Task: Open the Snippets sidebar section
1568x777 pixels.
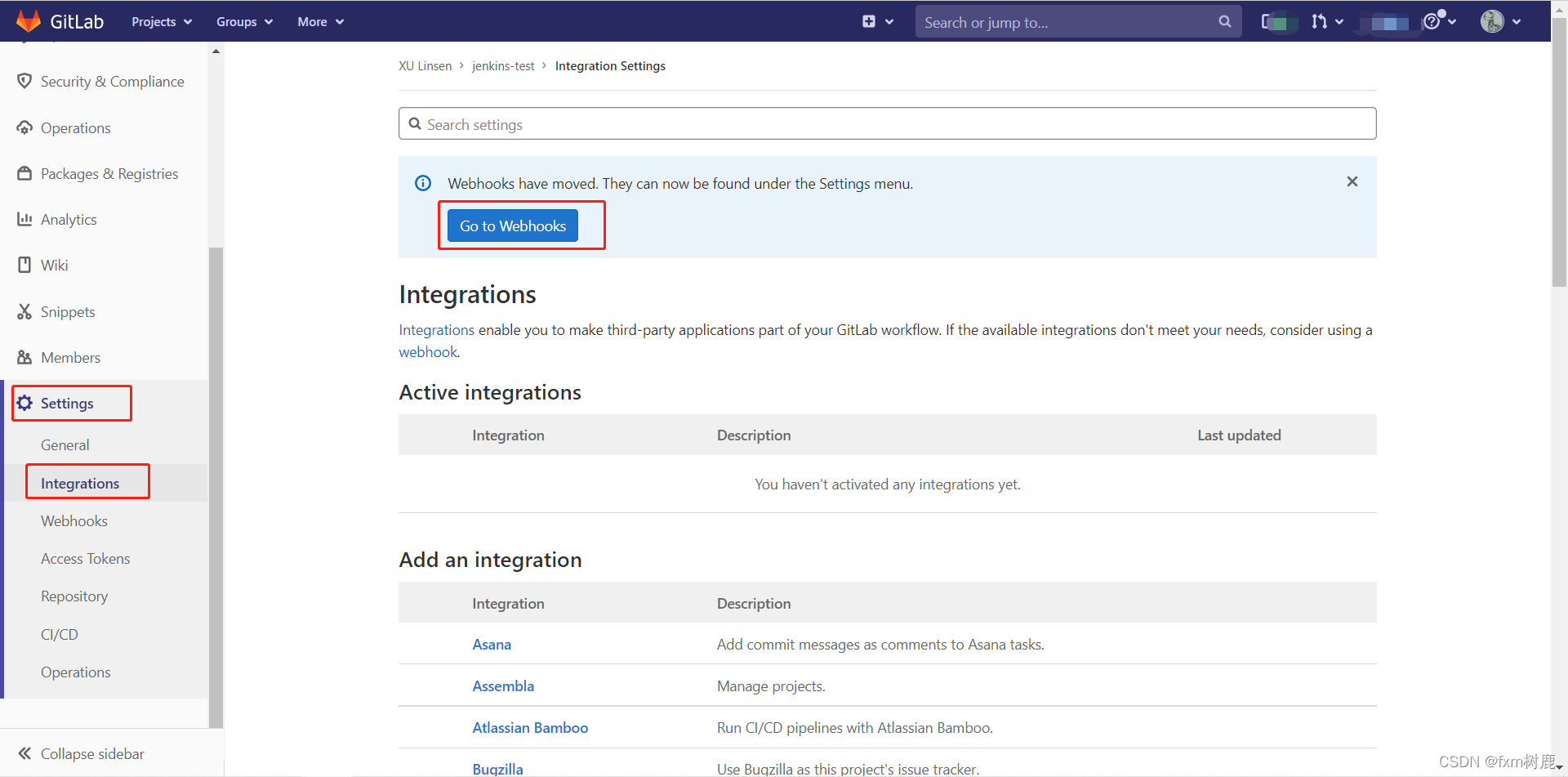Action: (x=68, y=312)
